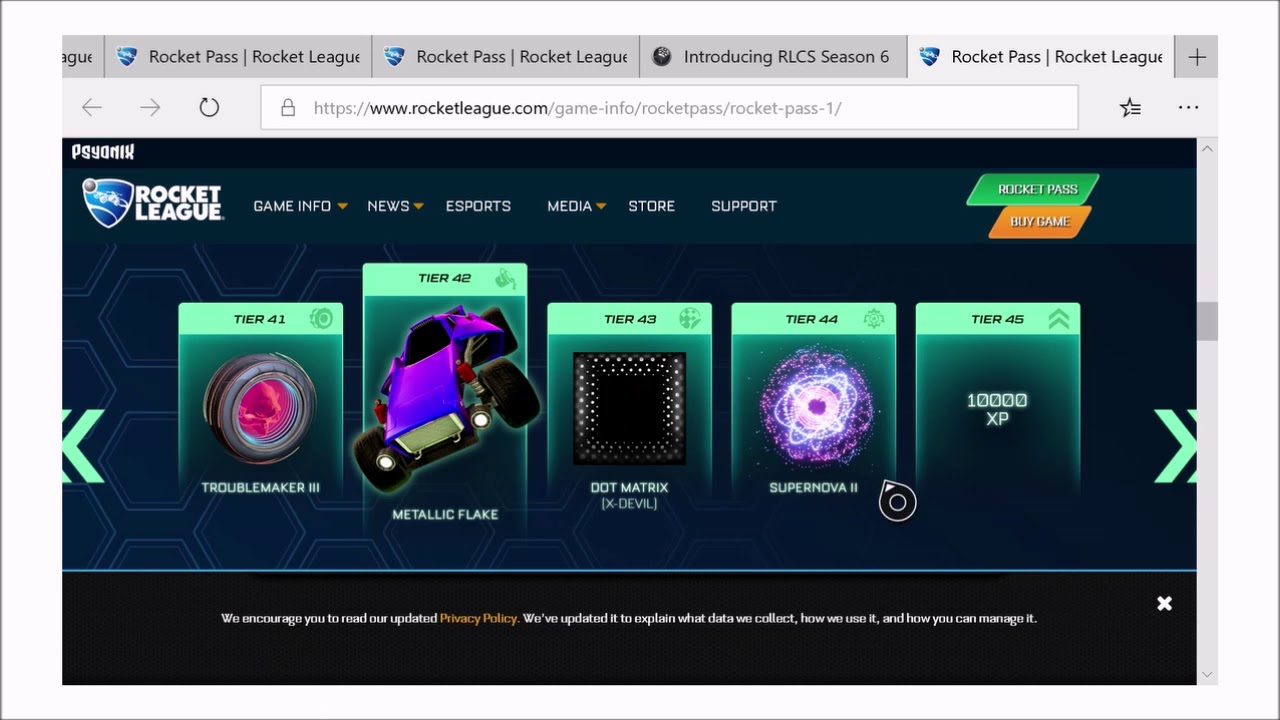Open the Store menu item
The width and height of the screenshot is (1280, 720).
[651, 206]
